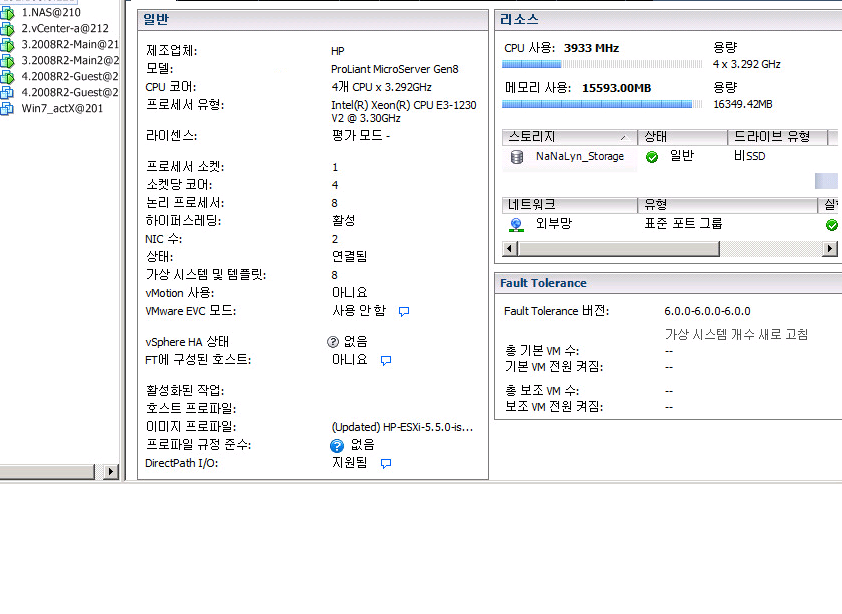Viewport: 842px width, 614px height.
Task: Click the 16349.42MB memory capacity value
Action: tap(743, 104)
